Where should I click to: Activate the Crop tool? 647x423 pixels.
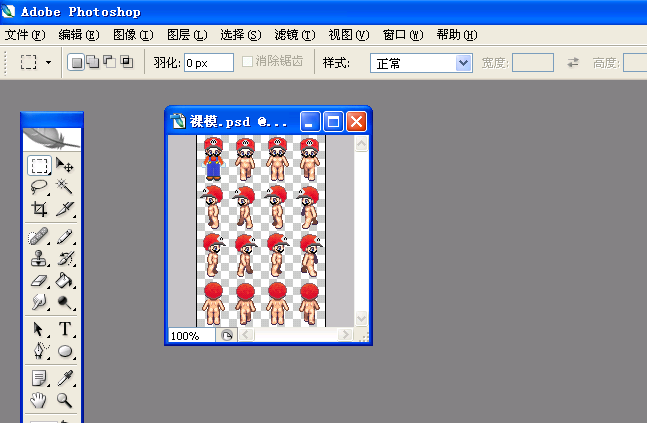tap(39, 208)
